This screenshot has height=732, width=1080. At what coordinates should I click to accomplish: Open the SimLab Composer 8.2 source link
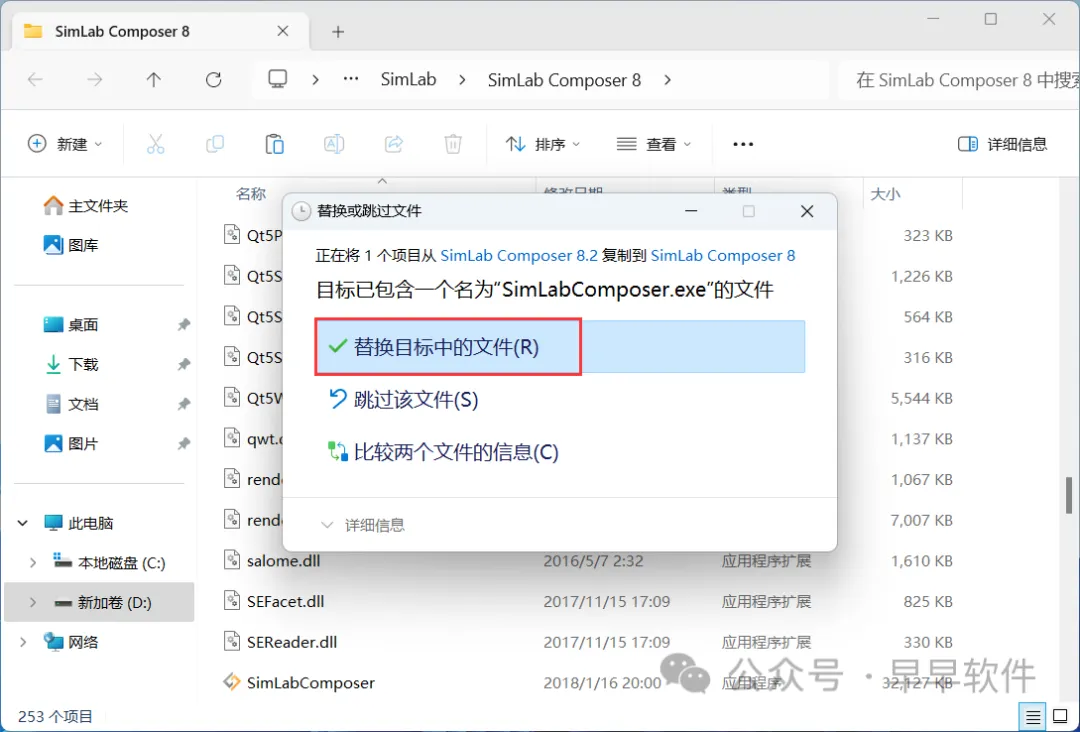click(519, 255)
